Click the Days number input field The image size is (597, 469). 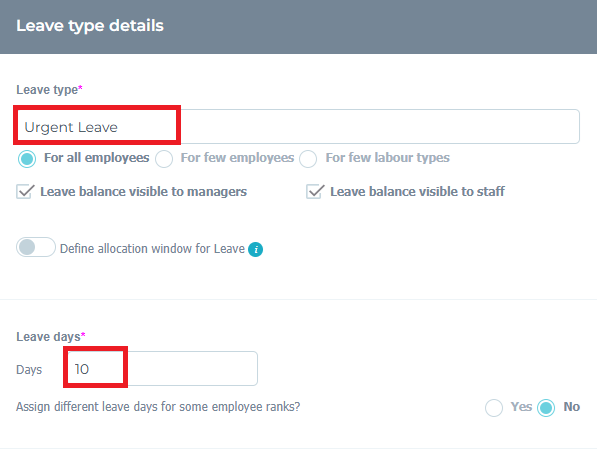(x=162, y=368)
